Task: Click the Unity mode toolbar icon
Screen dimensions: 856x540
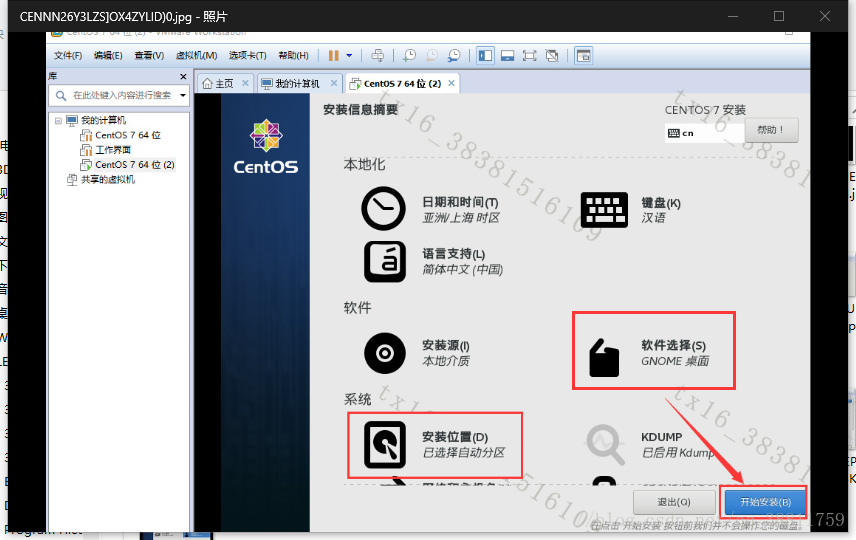Action: (x=552, y=55)
